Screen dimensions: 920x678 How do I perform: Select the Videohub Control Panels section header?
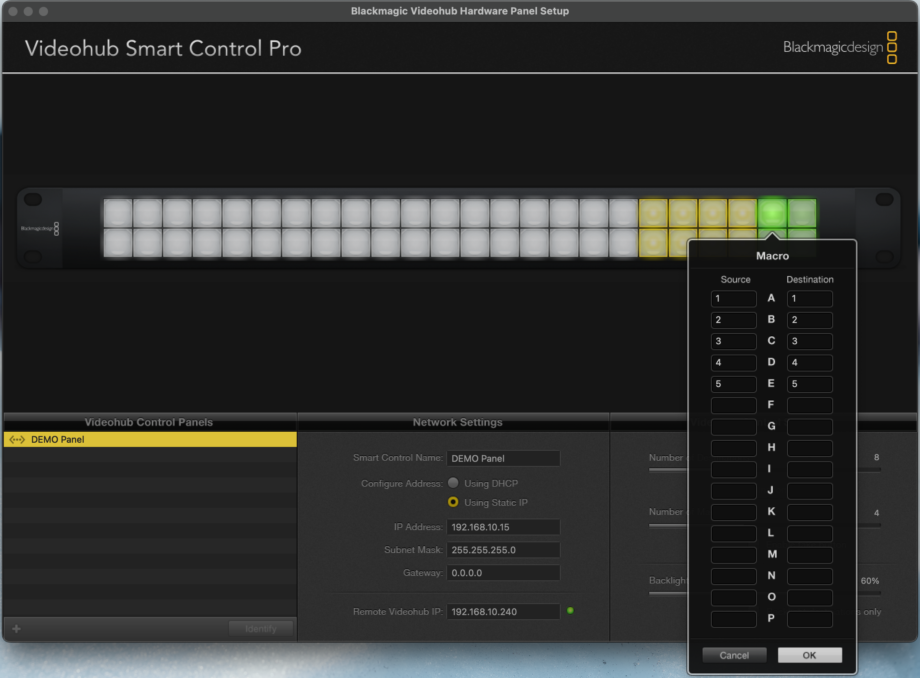click(x=150, y=422)
